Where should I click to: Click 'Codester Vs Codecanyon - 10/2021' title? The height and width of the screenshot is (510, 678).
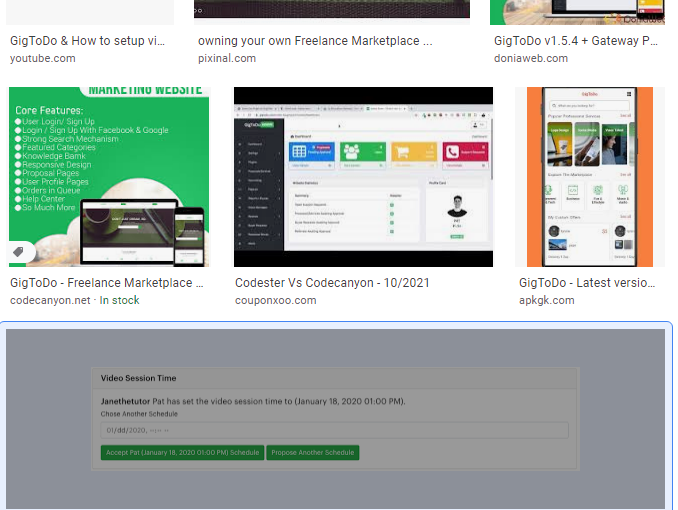coord(332,283)
